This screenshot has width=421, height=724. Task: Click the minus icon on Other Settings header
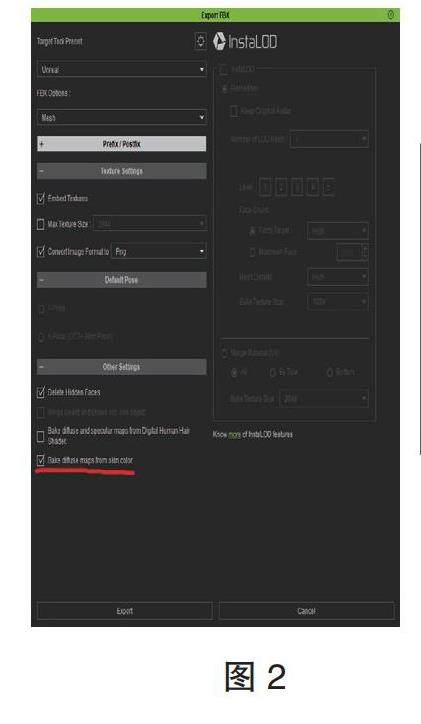(x=42, y=367)
